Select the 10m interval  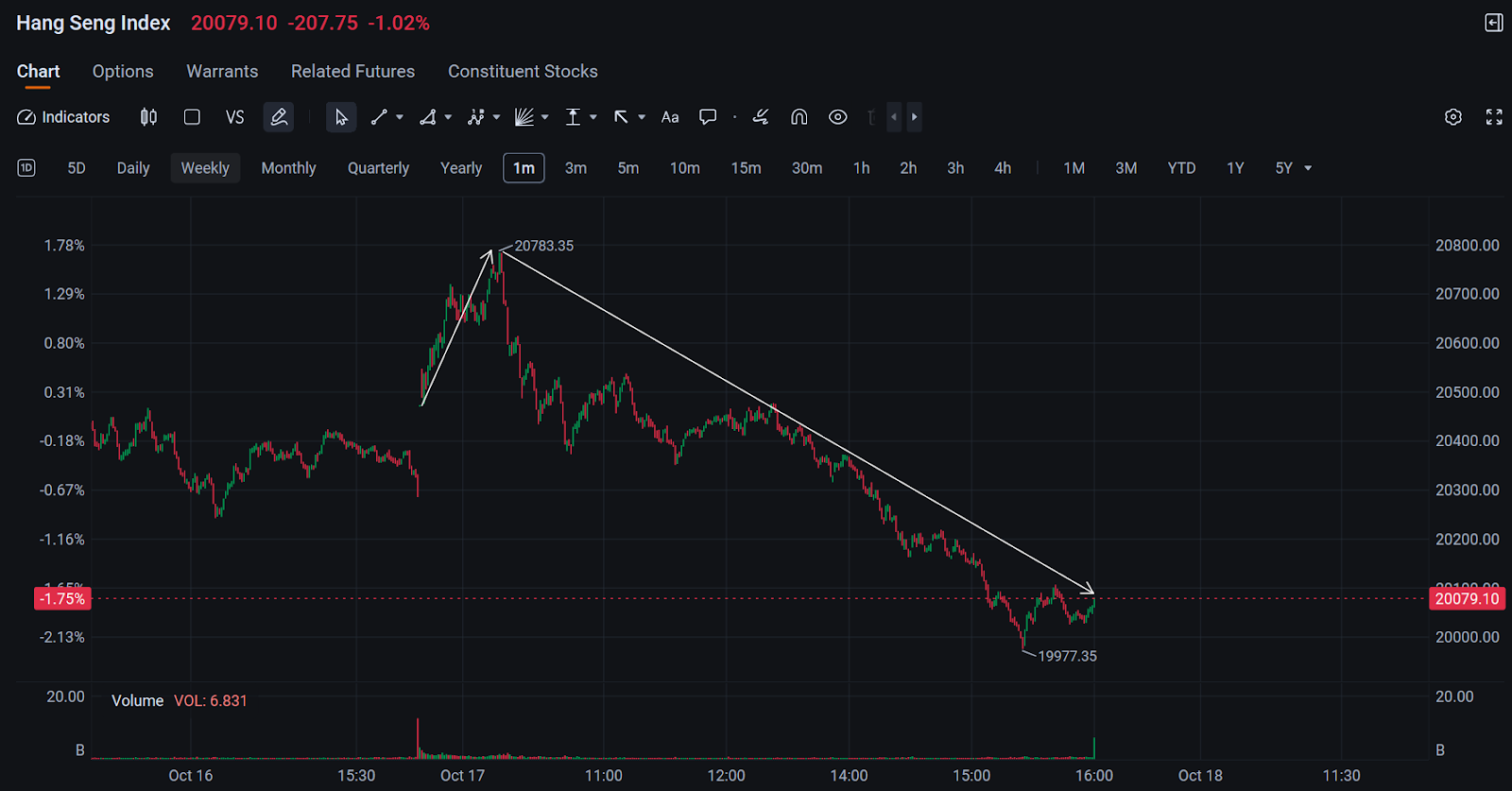(x=685, y=168)
